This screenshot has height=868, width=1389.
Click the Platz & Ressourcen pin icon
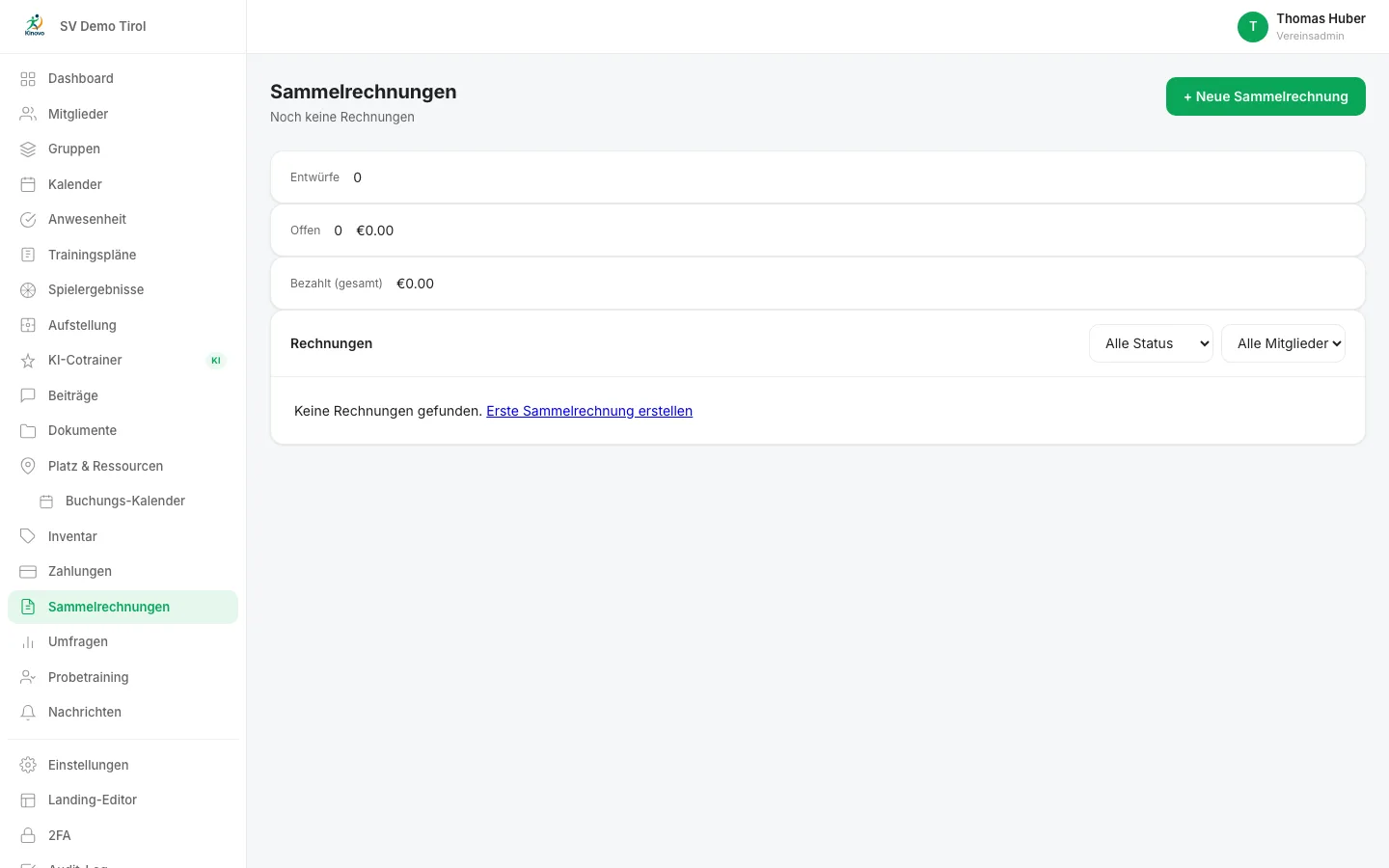point(28,466)
